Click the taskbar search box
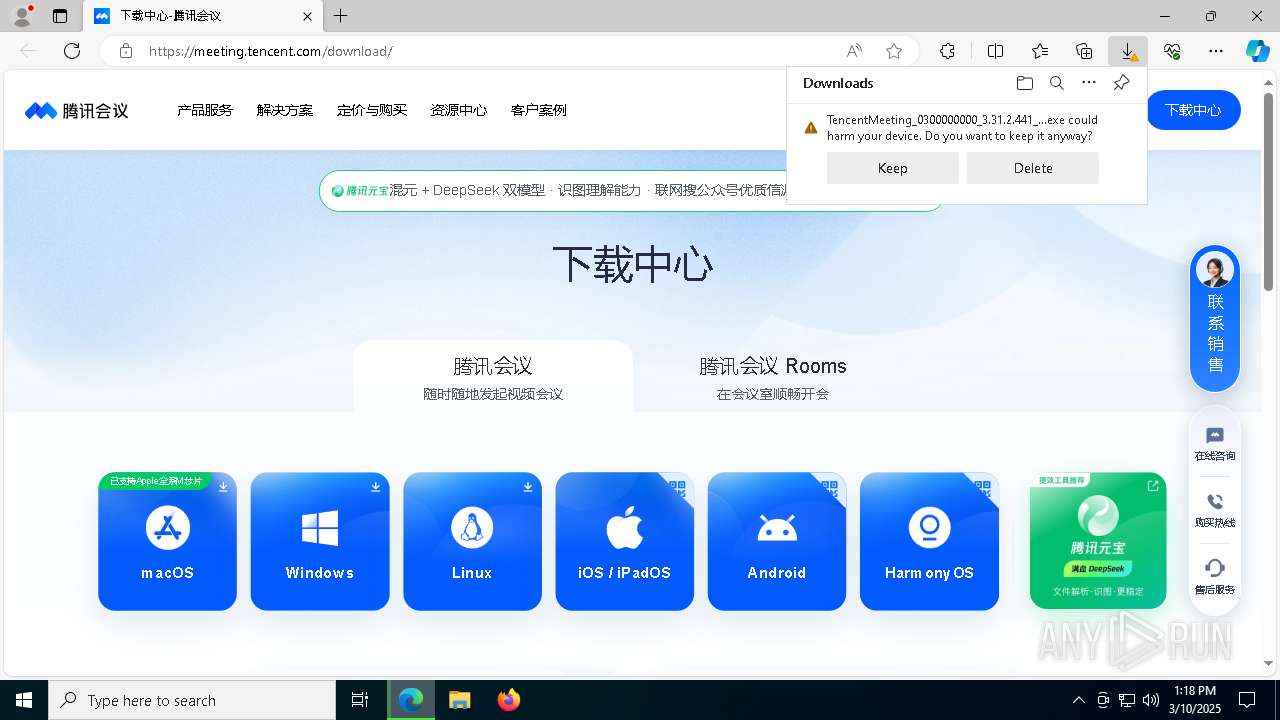This screenshot has width=1280, height=720. click(x=192, y=700)
